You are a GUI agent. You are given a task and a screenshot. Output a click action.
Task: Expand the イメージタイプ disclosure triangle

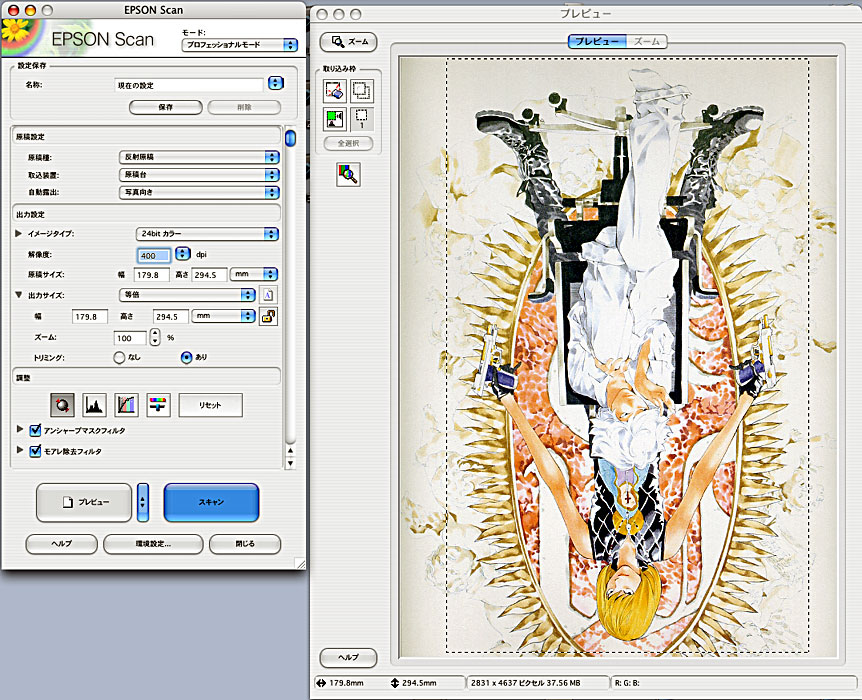(19, 234)
